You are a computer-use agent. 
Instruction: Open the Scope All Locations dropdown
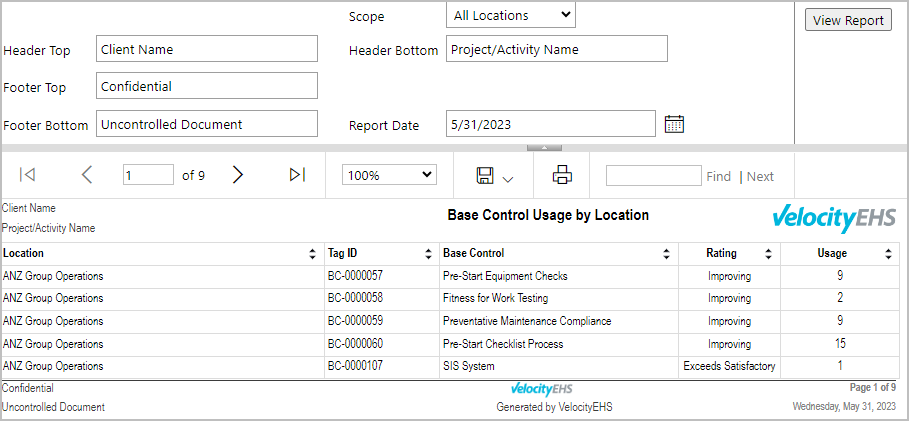pos(511,16)
